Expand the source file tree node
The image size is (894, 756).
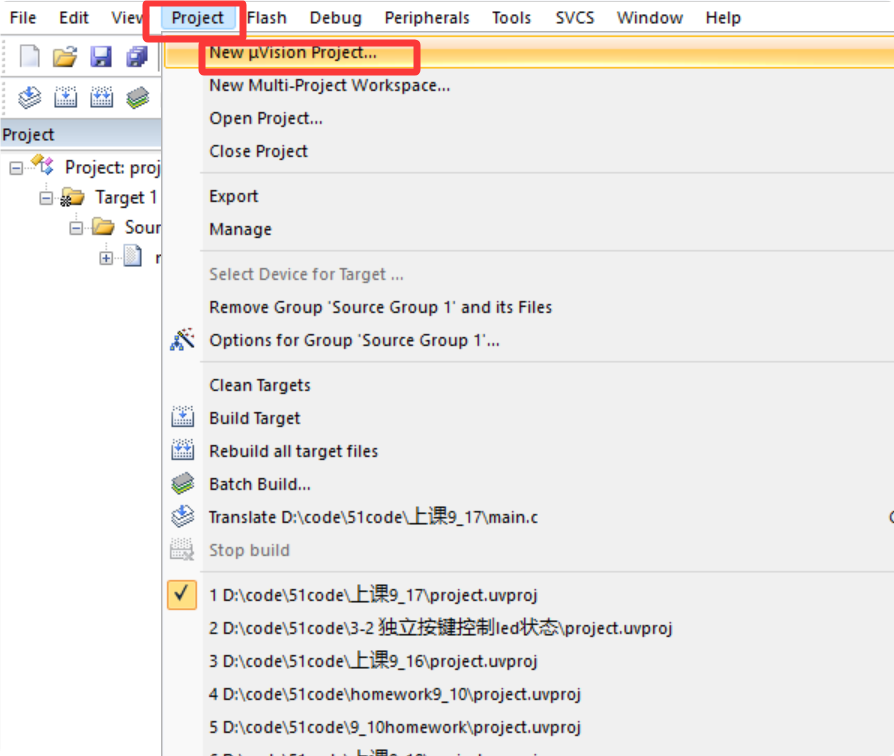(106, 258)
